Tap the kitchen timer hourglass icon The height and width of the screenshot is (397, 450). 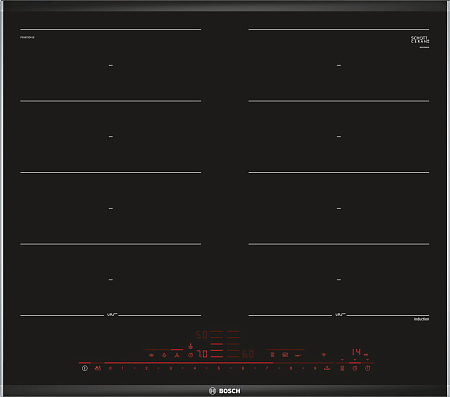coord(342,368)
